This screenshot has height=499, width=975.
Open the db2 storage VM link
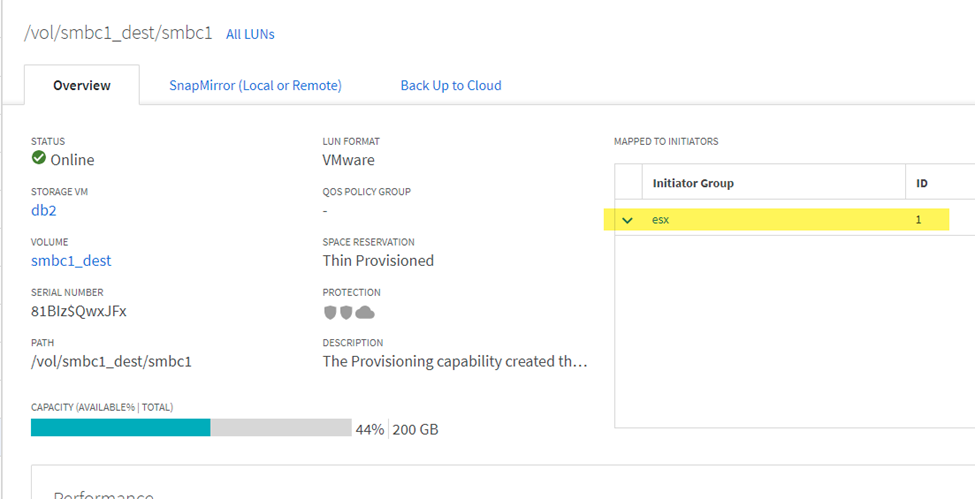coord(45,210)
